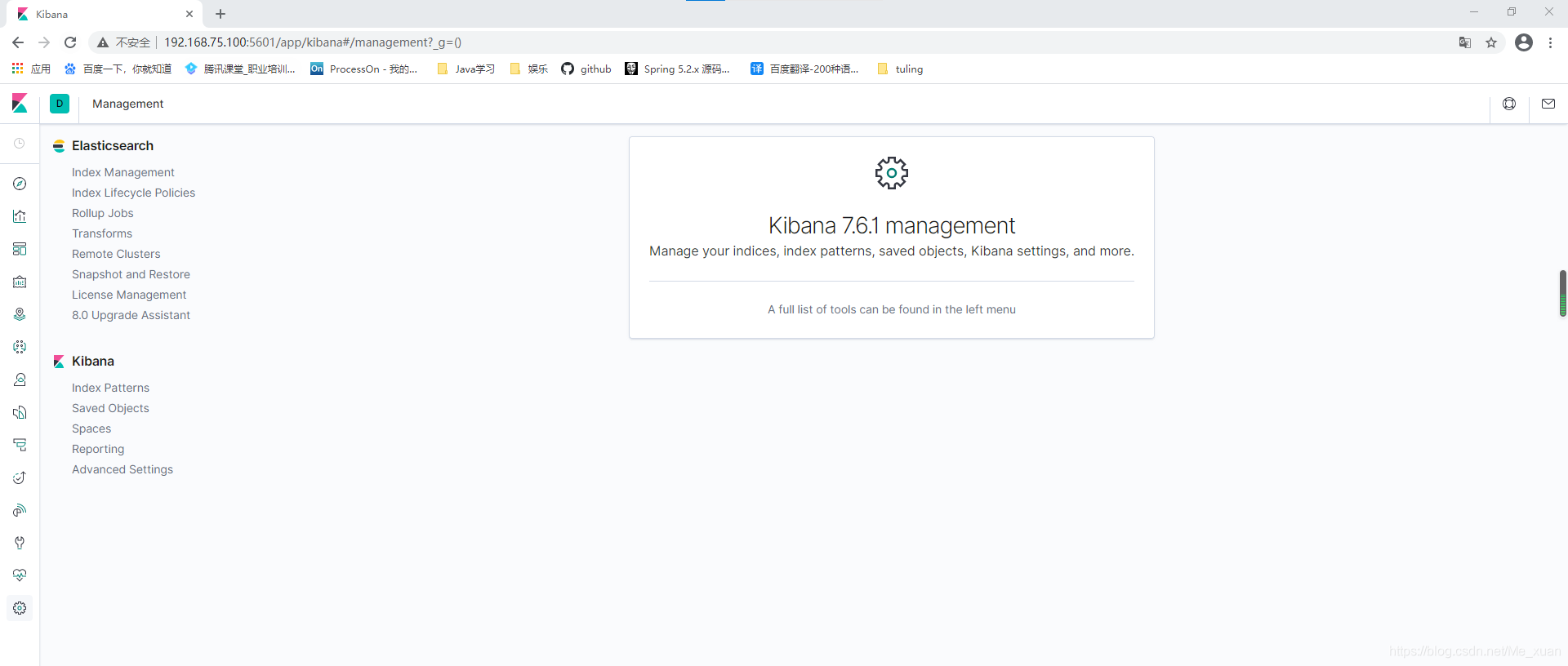Open the Baidu bookmark
1568x666 pixels.
coord(118,69)
